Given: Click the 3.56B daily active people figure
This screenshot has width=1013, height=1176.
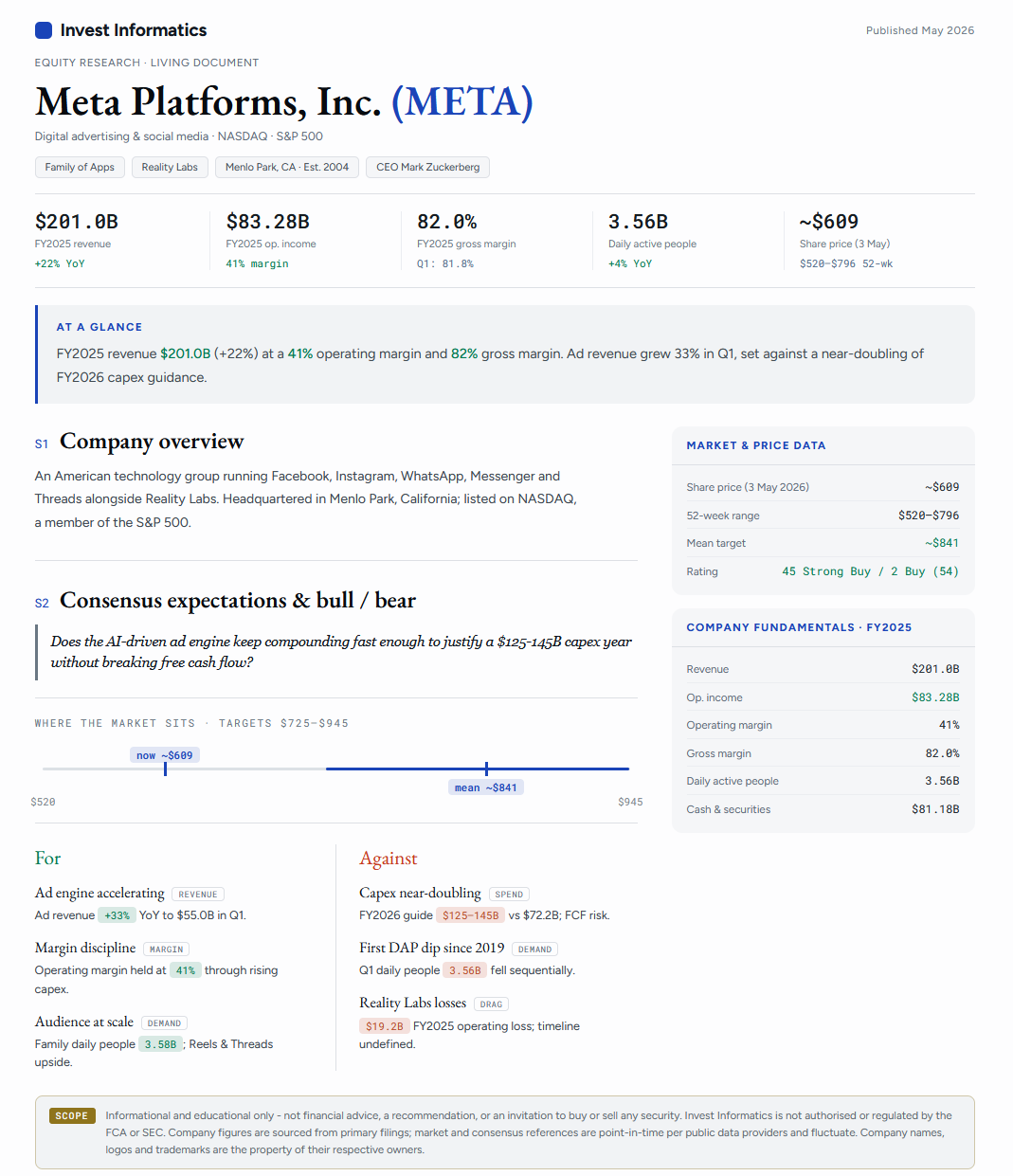Looking at the screenshot, I should (x=639, y=222).
